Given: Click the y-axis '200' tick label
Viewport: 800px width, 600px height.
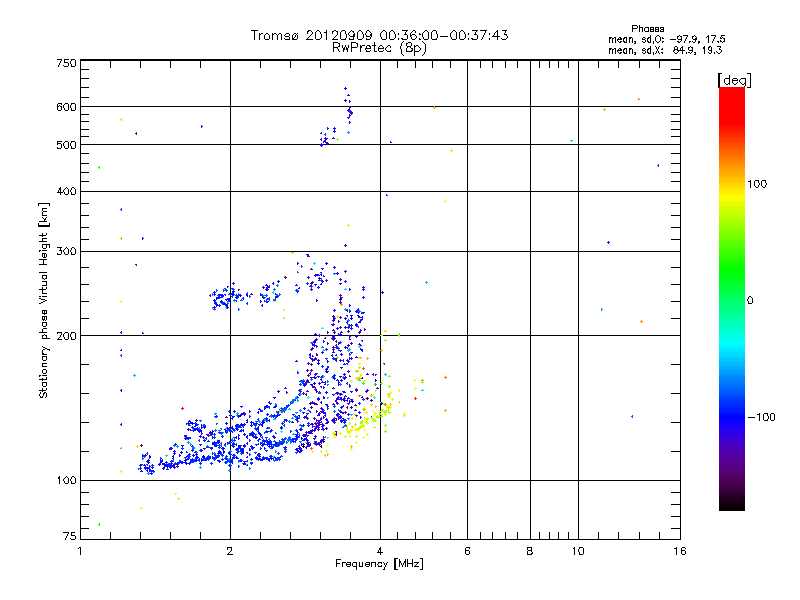Looking at the screenshot, I should coord(66,336).
